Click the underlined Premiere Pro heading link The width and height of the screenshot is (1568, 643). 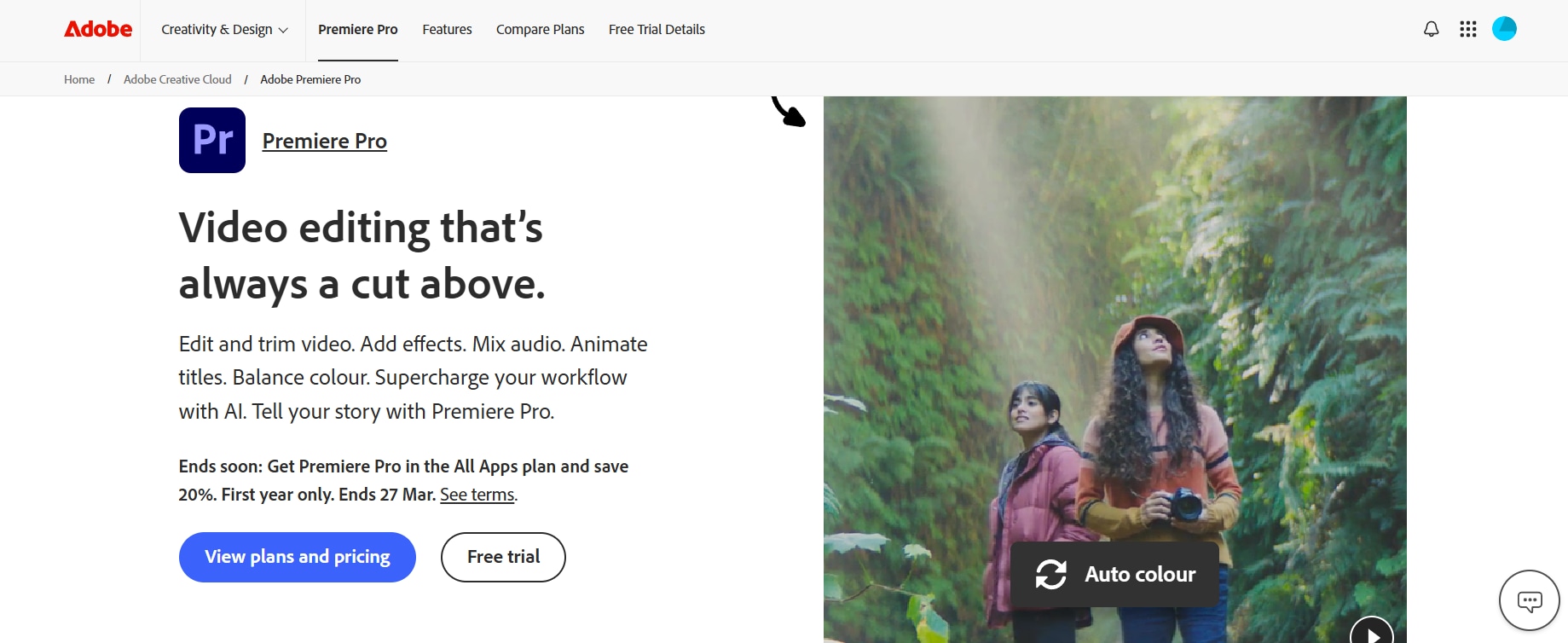pos(325,142)
